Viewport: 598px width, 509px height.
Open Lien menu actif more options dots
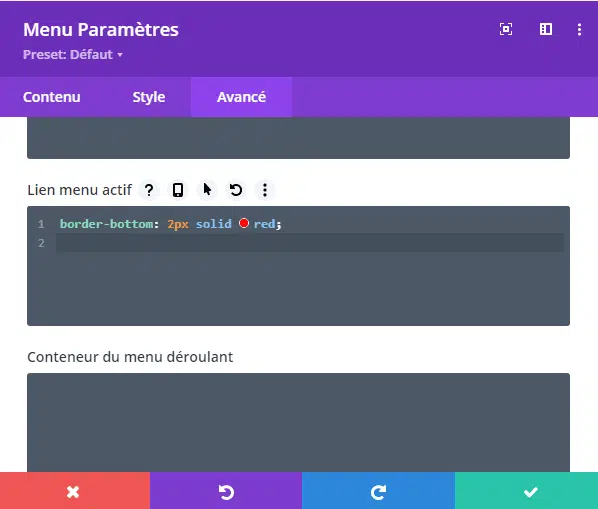pos(265,190)
